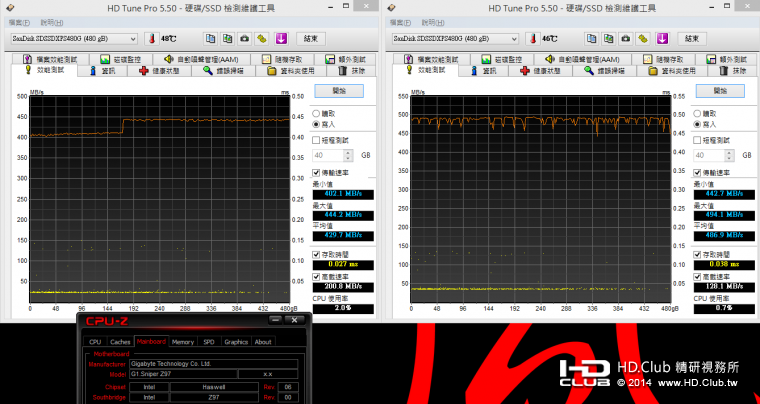
Task: Click Exit button in left HD Tune toolbar
Action: click(311, 39)
